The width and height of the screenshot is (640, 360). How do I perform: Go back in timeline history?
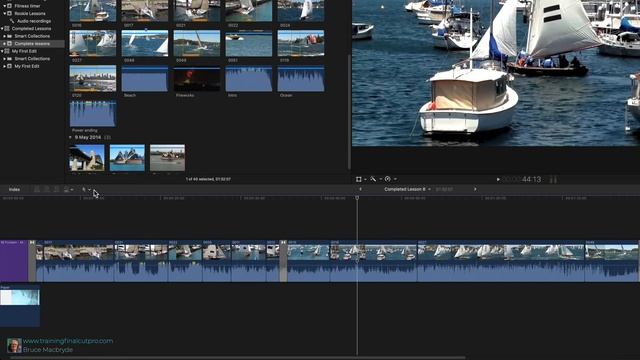[360, 189]
